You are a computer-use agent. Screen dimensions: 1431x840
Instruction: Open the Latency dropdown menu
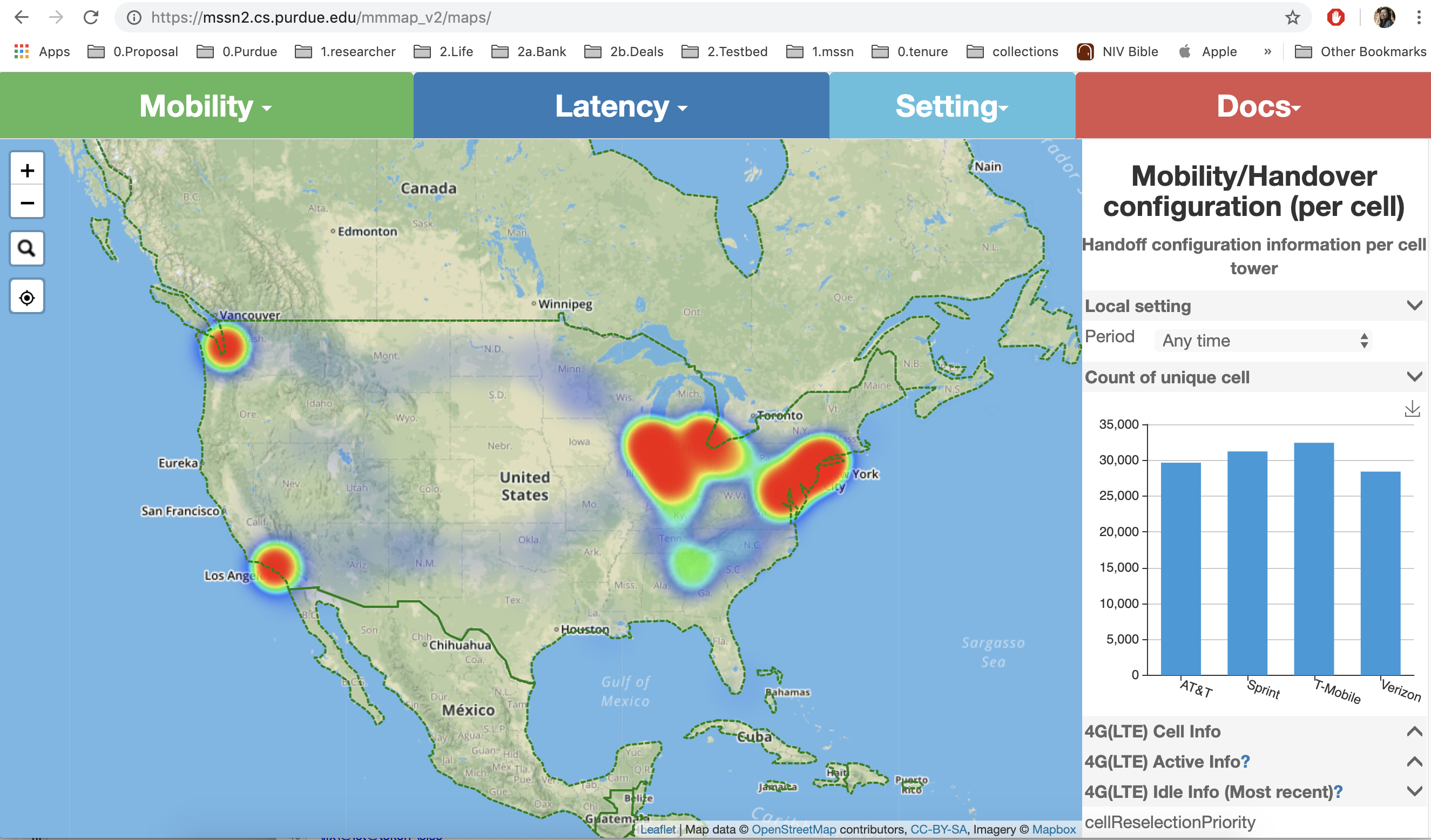pyautogui.click(x=621, y=106)
